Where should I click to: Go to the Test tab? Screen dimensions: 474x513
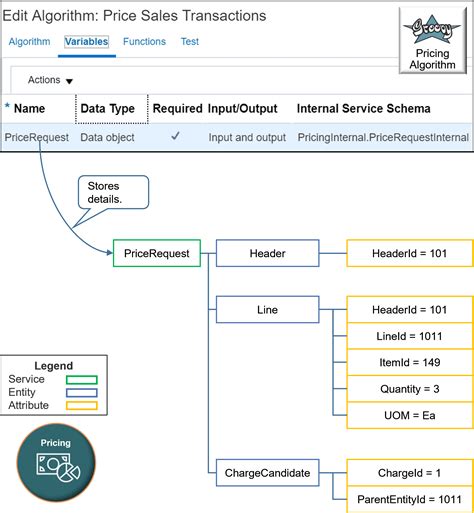click(190, 42)
